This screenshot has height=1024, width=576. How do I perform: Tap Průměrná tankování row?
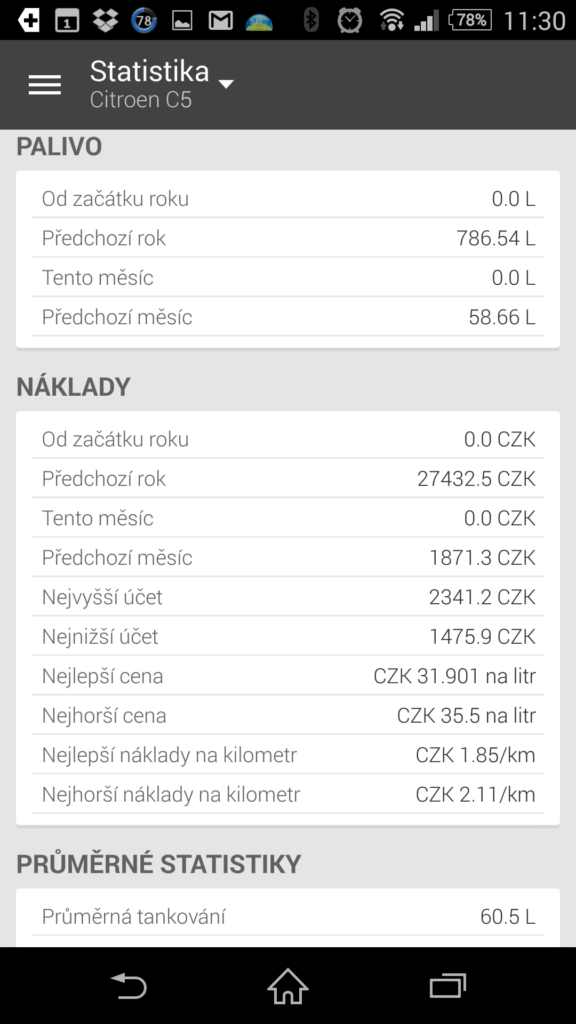288,916
